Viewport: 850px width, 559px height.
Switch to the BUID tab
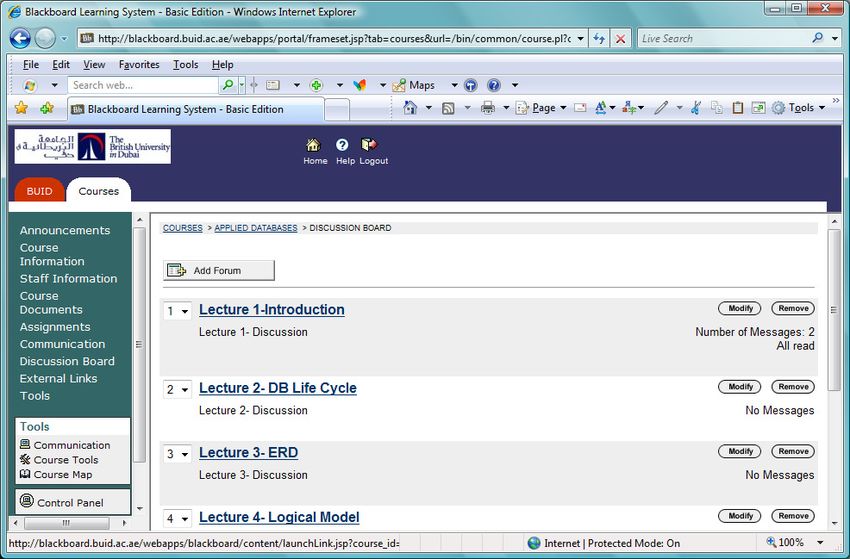[40, 191]
